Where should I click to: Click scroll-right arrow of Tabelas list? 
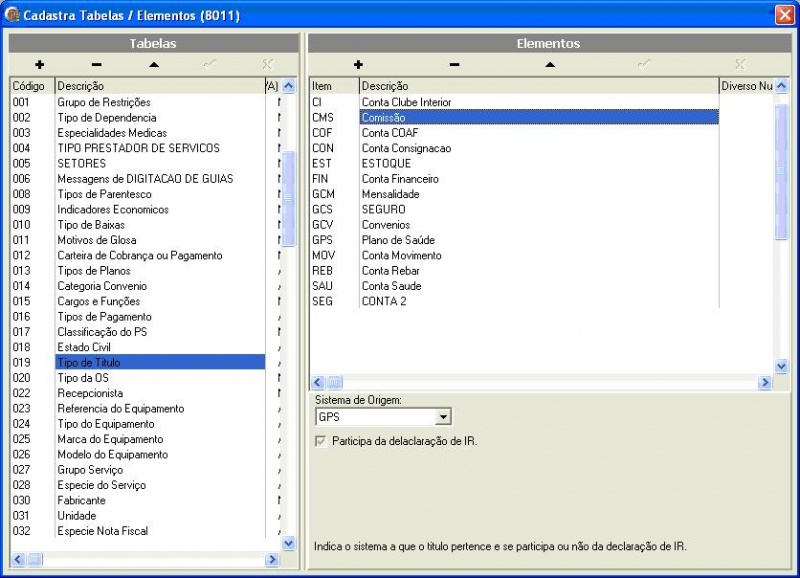tap(272, 559)
